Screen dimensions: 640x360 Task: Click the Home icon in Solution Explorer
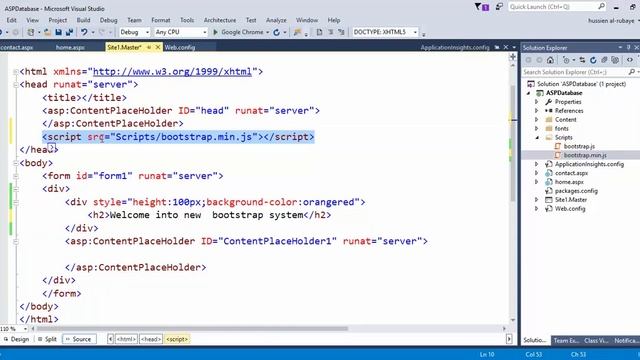(x=550, y=60)
